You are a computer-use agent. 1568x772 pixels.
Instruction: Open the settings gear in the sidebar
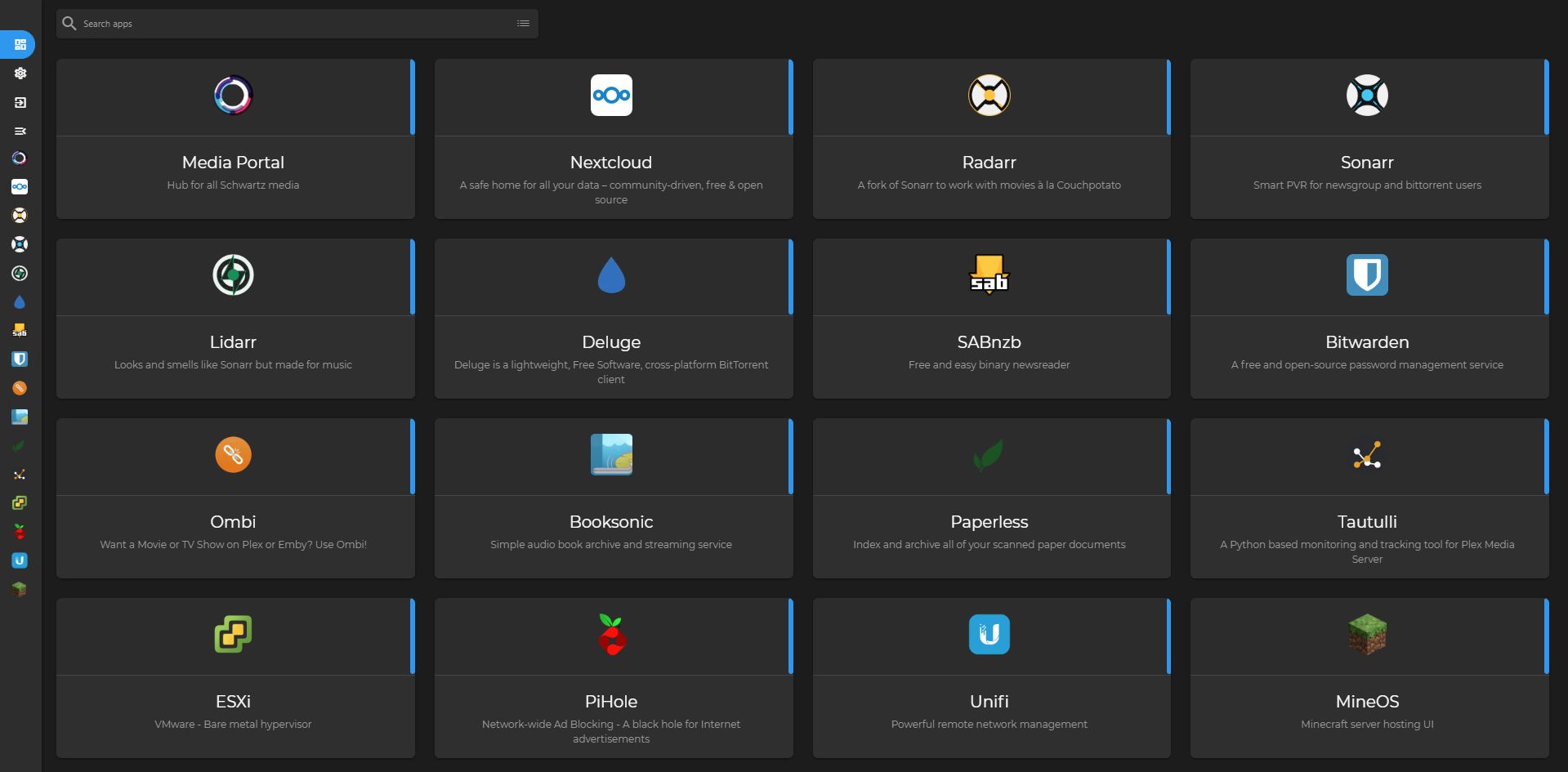coord(20,73)
